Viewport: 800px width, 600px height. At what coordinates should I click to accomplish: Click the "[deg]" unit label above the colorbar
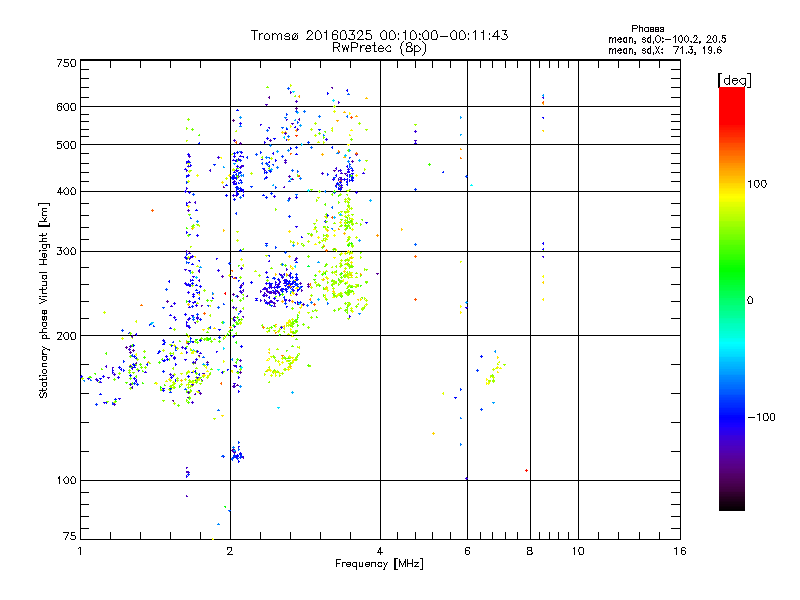click(734, 80)
